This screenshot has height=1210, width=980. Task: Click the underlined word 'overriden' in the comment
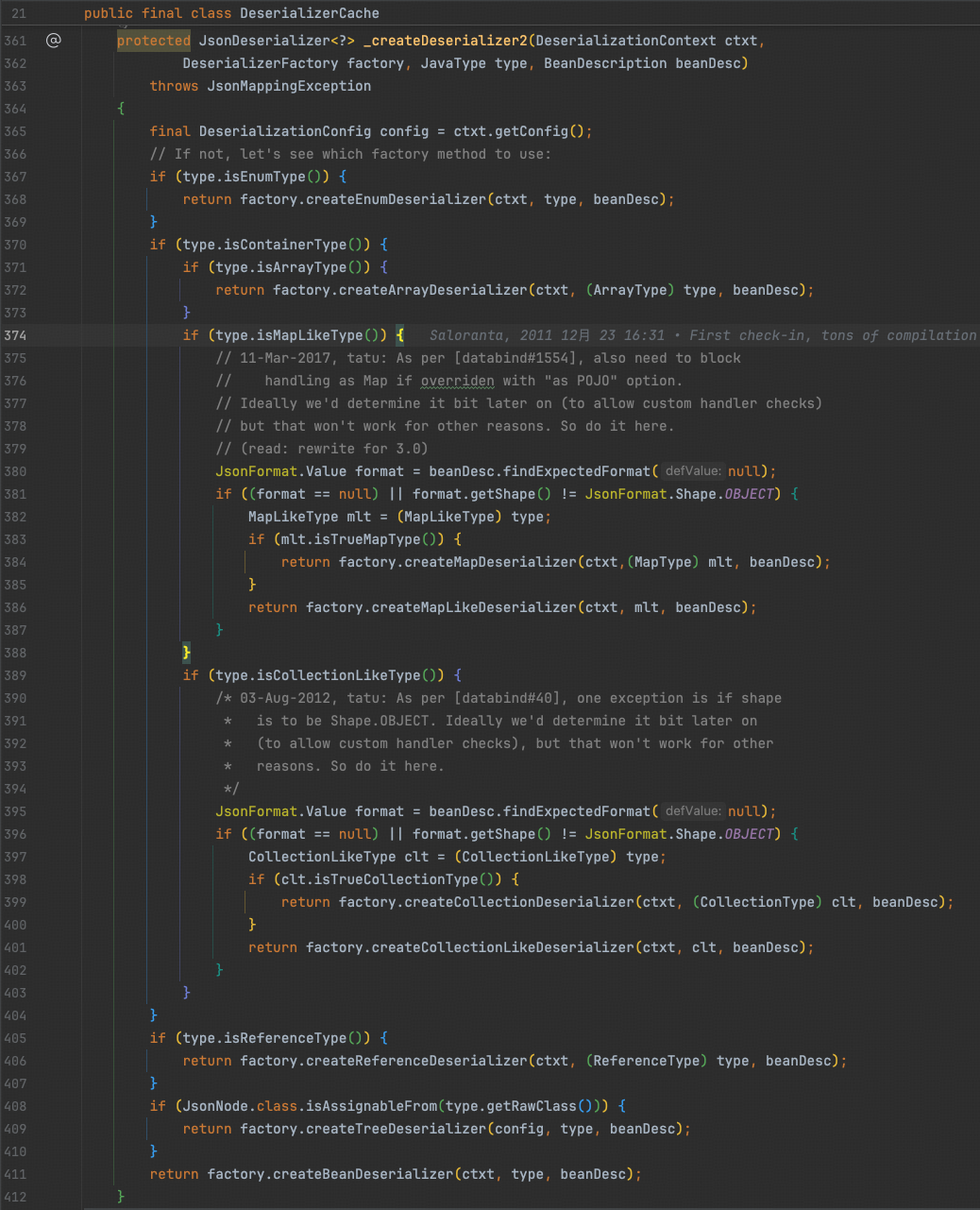point(457,381)
